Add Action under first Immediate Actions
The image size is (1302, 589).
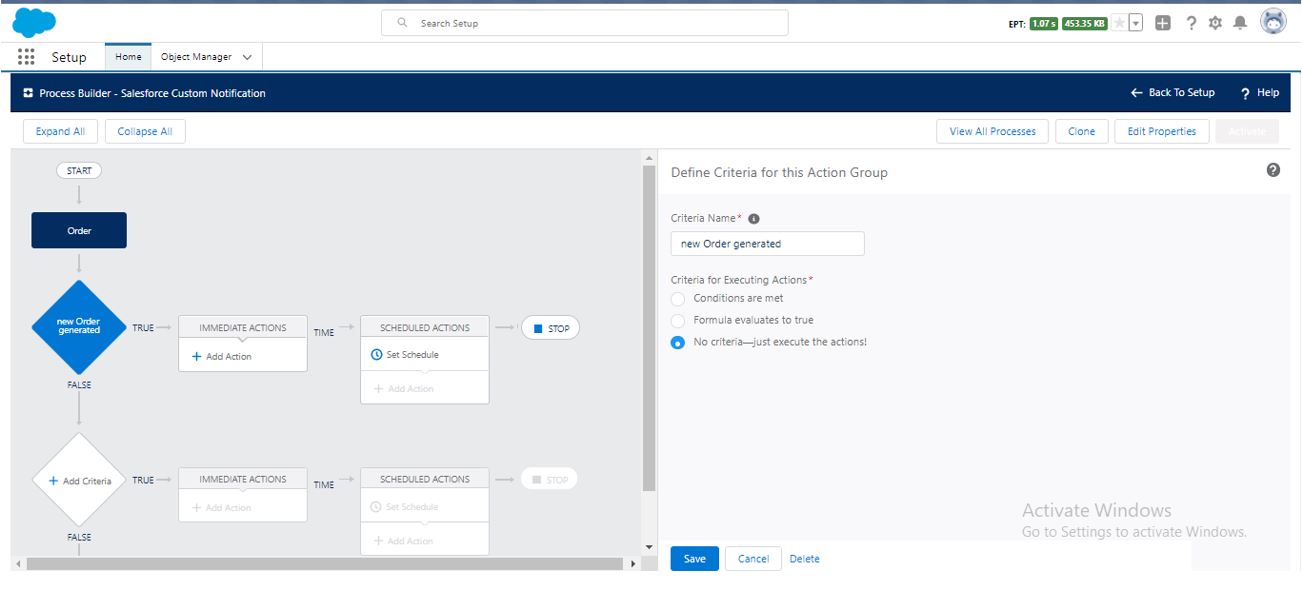coord(222,356)
